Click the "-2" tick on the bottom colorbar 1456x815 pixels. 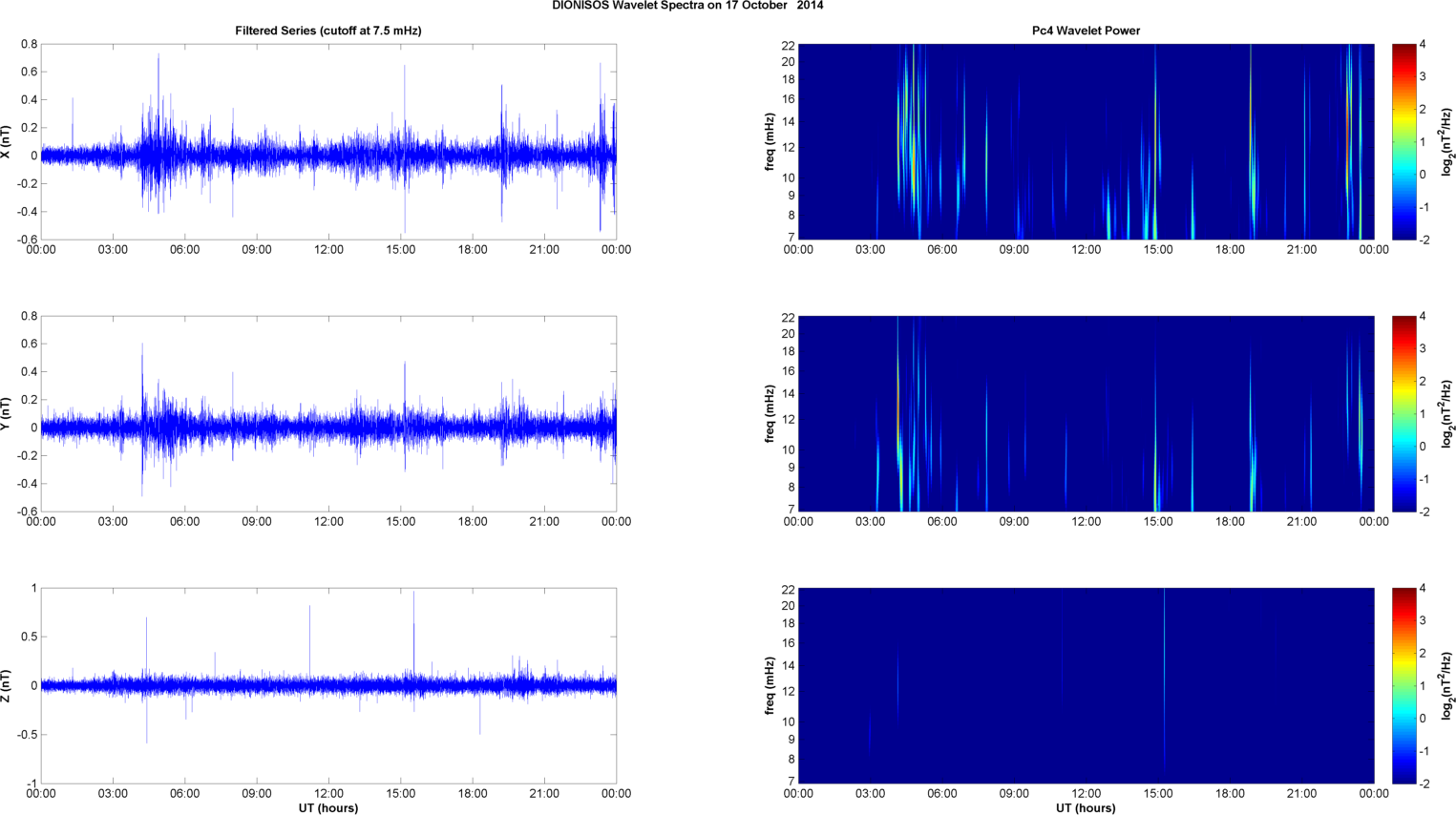point(1424,784)
